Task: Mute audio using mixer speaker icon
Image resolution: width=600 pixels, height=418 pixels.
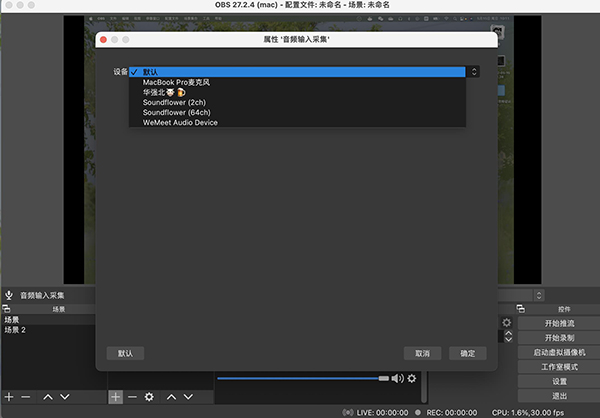Action: click(x=398, y=379)
